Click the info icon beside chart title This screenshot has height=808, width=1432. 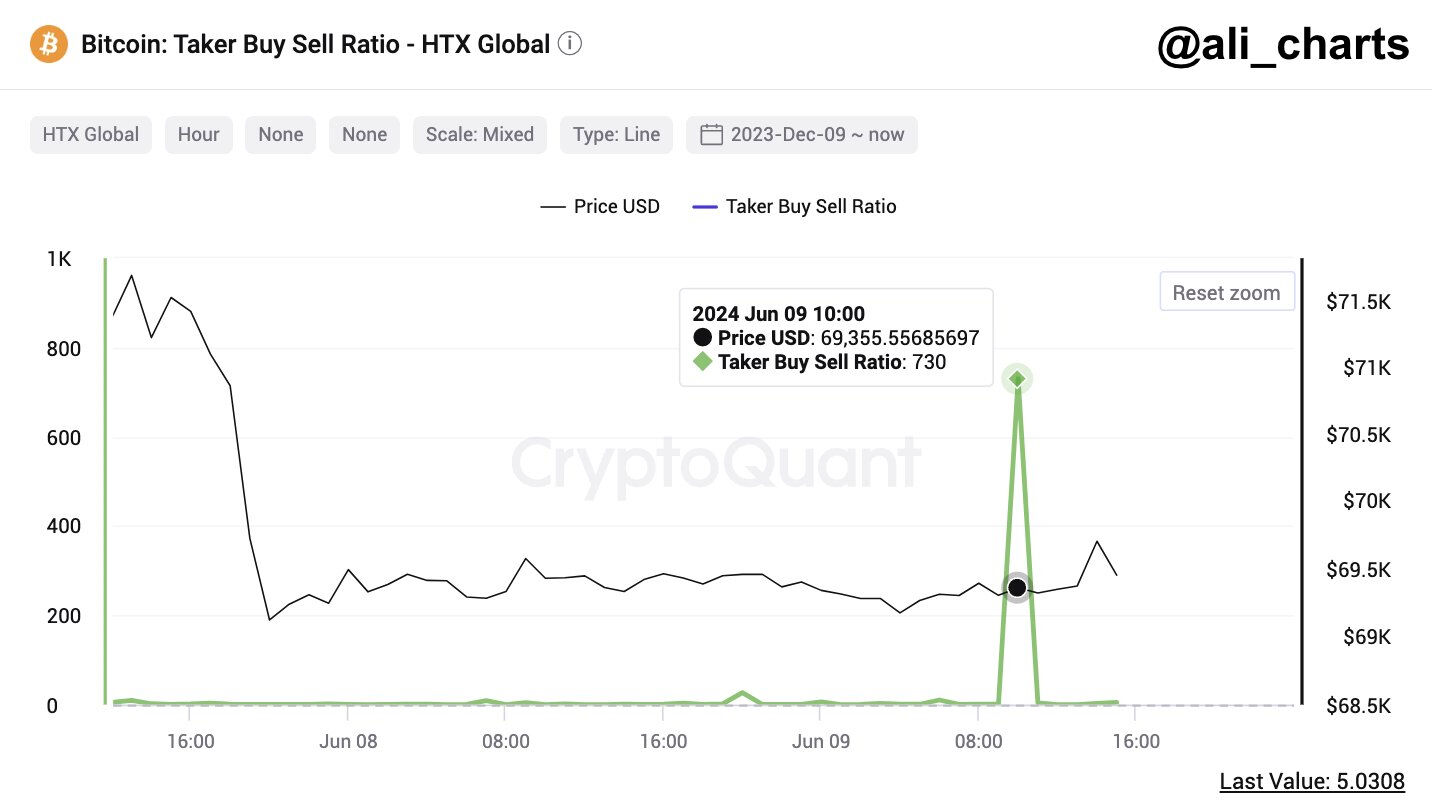tap(570, 44)
